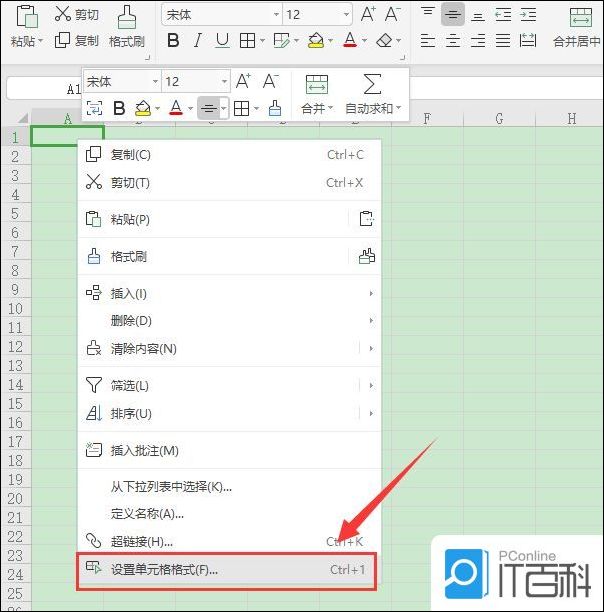Toggle bottom vertical alignment in the ribbon

478,15
